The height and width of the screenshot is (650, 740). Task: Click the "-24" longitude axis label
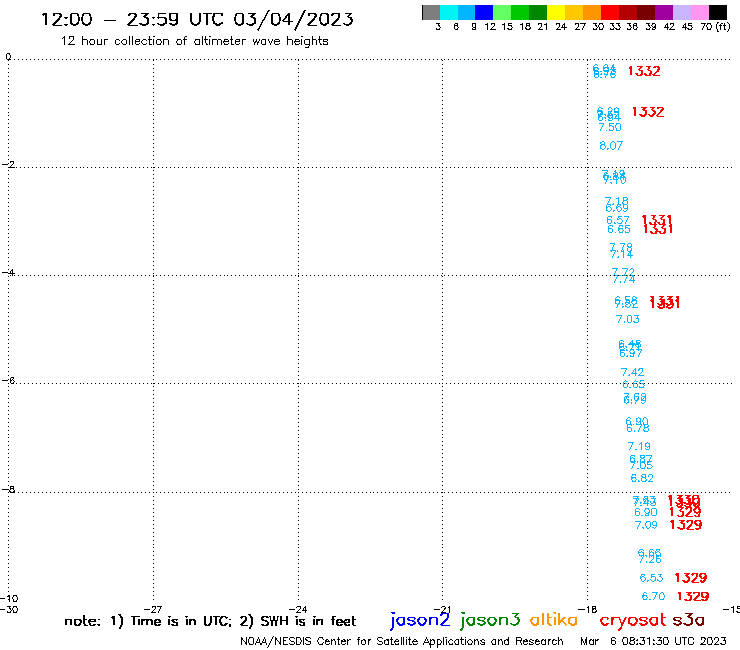pos(298,609)
